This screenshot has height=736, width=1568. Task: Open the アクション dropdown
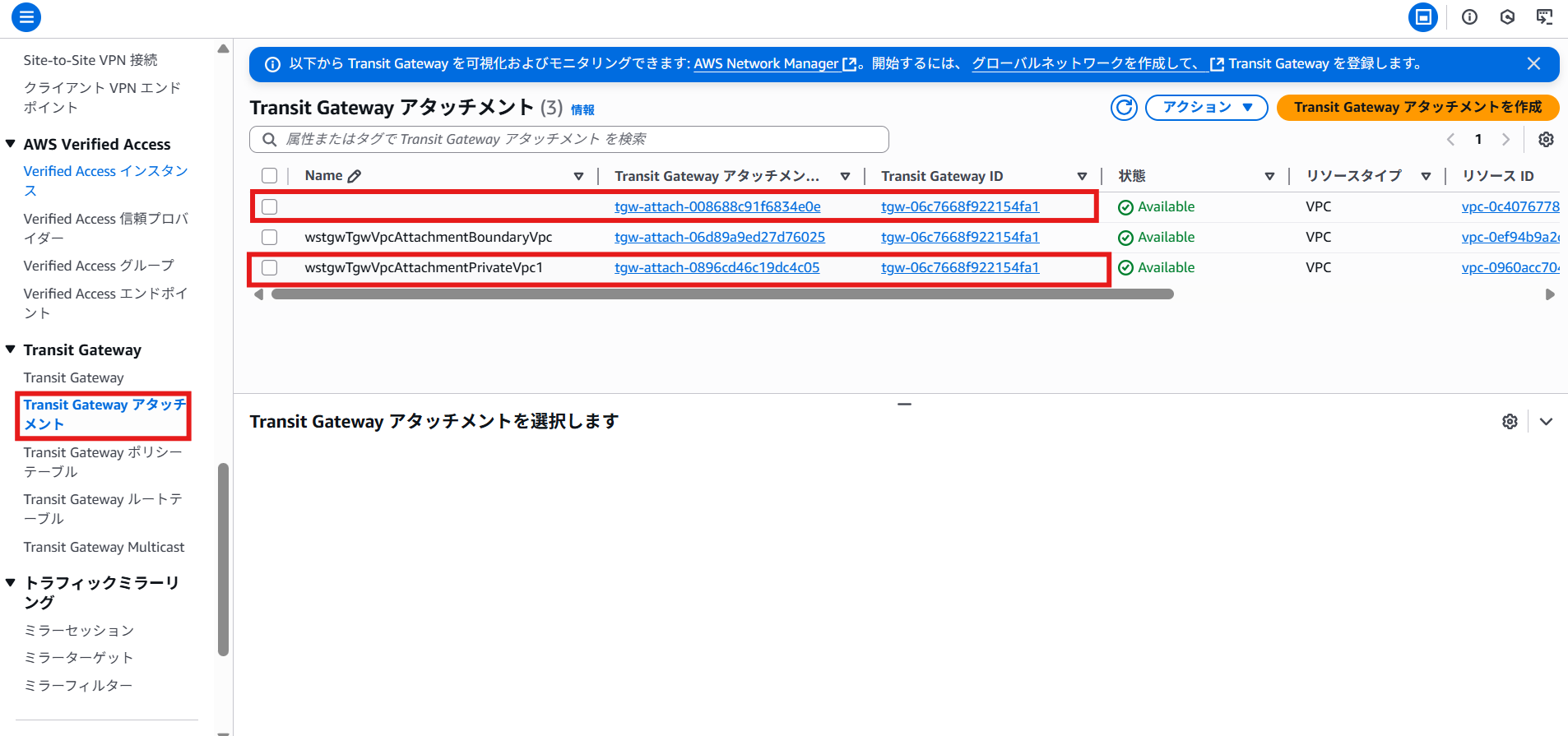(x=1206, y=108)
